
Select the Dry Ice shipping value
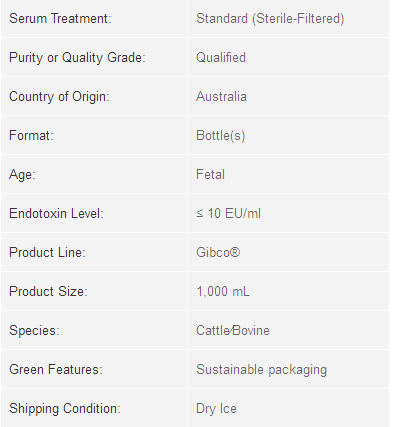click(216, 409)
